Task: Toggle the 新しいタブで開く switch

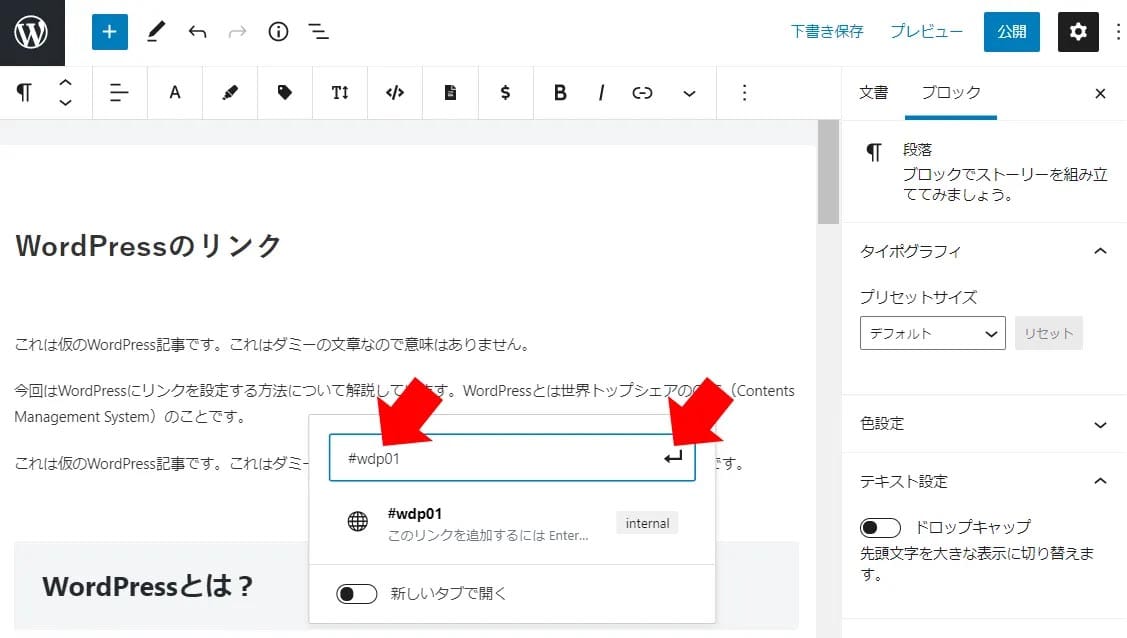Action: (x=357, y=594)
